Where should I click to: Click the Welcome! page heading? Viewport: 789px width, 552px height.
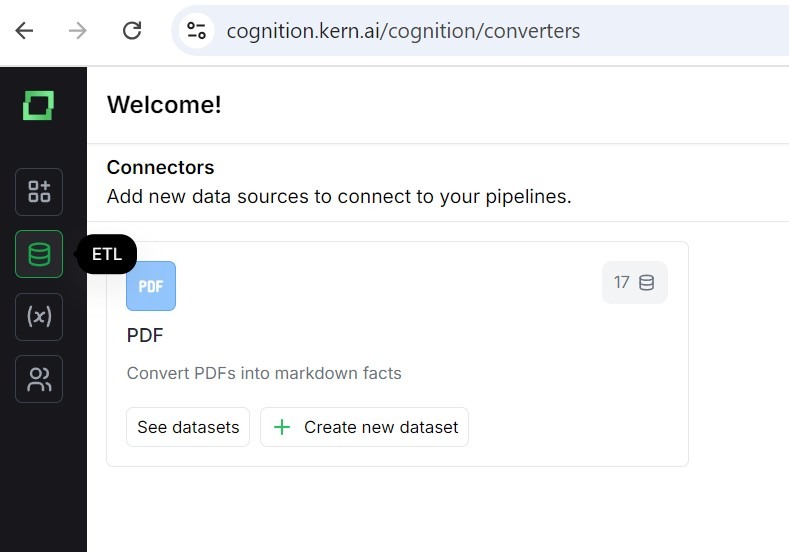pyautogui.click(x=164, y=104)
